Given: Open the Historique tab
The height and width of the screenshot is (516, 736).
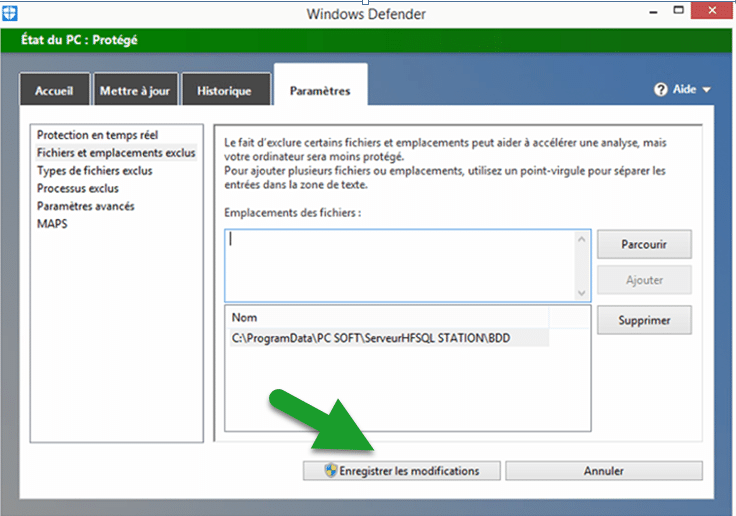Looking at the screenshot, I should pyautogui.click(x=225, y=90).
